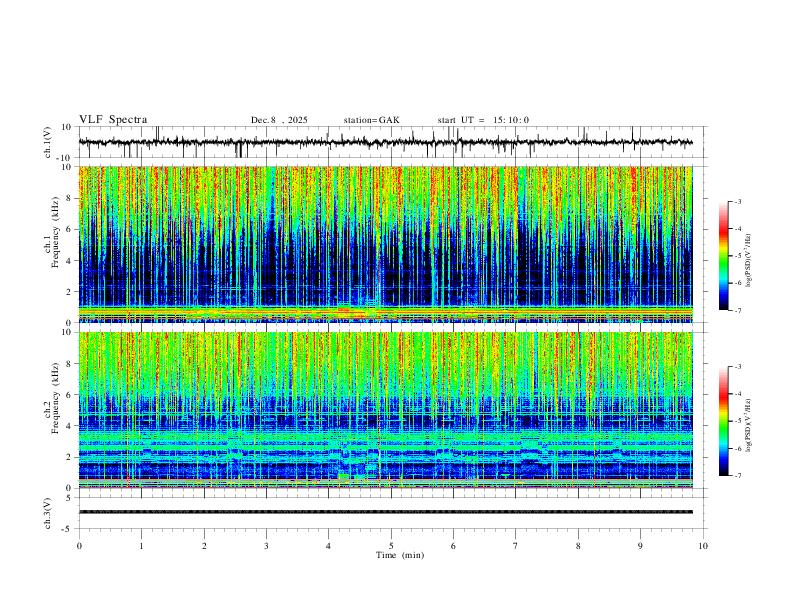Click inside the ch.2 frequency spectrogram
The width and height of the screenshot is (792, 612).
tap(385, 410)
